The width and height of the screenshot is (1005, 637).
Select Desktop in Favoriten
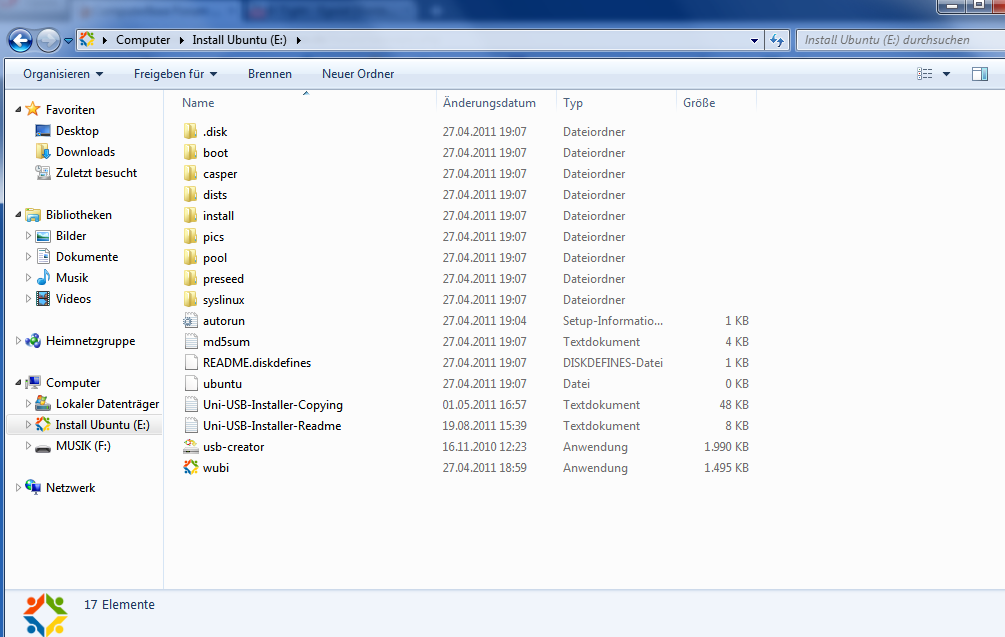pyautogui.click(x=77, y=131)
